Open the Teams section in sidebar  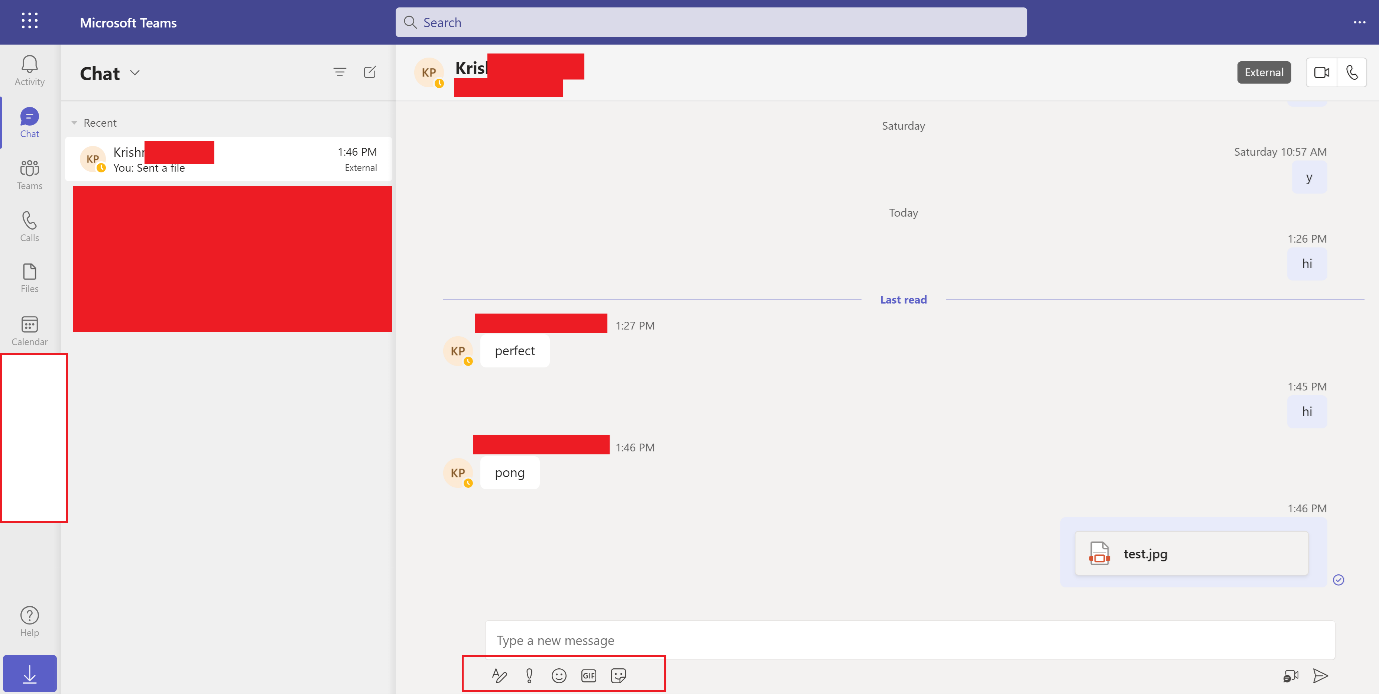point(30,174)
